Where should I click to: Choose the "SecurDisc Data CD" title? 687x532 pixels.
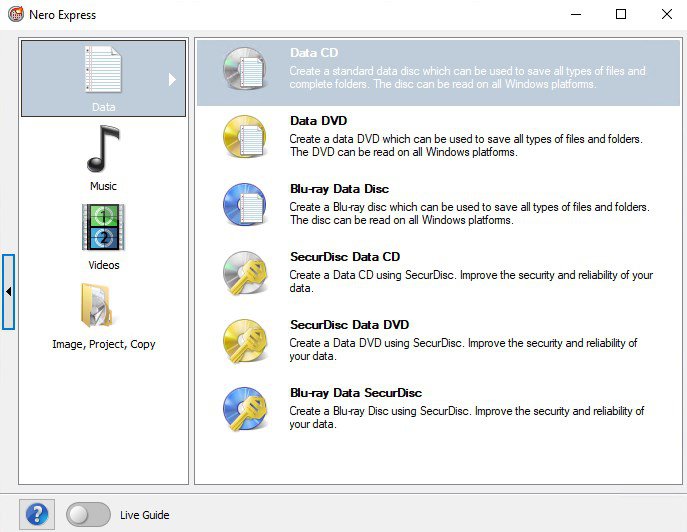pyautogui.click(x=345, y=256)
